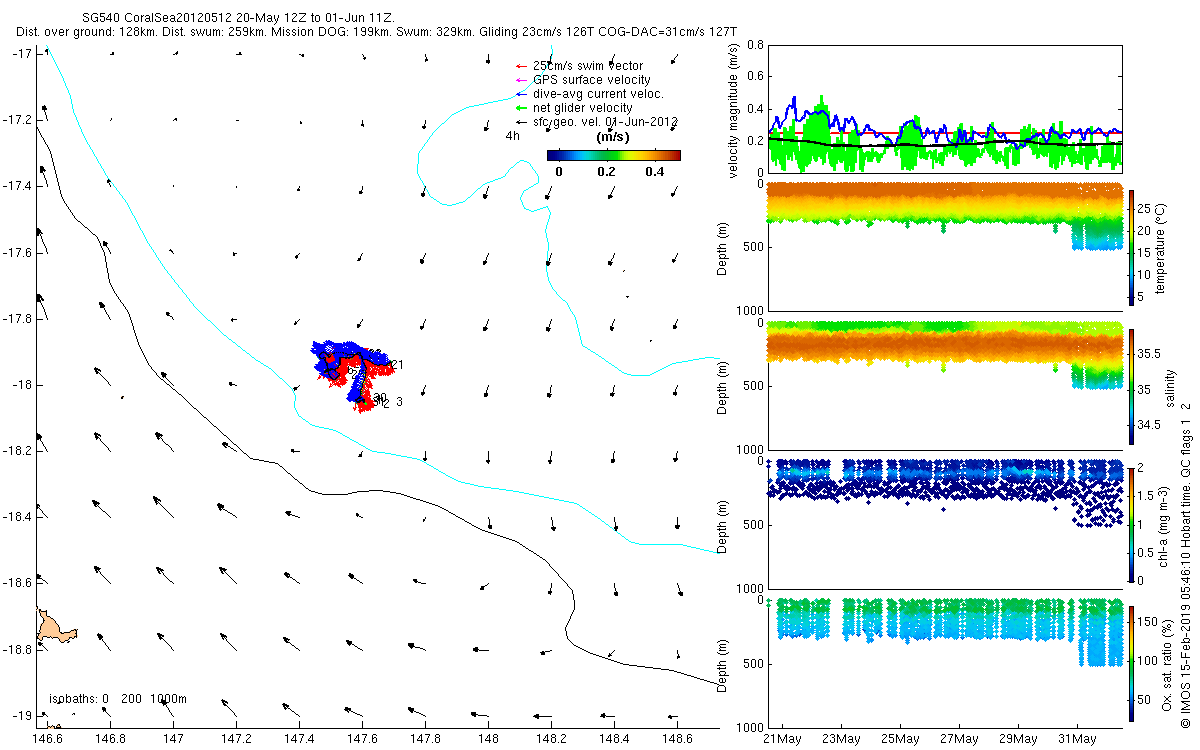Image resolution: width=1200 pixels, height=750 pixels.
Task: Click the '27May' date tick label
Action: pyautogui.click(x=959, y=739)
